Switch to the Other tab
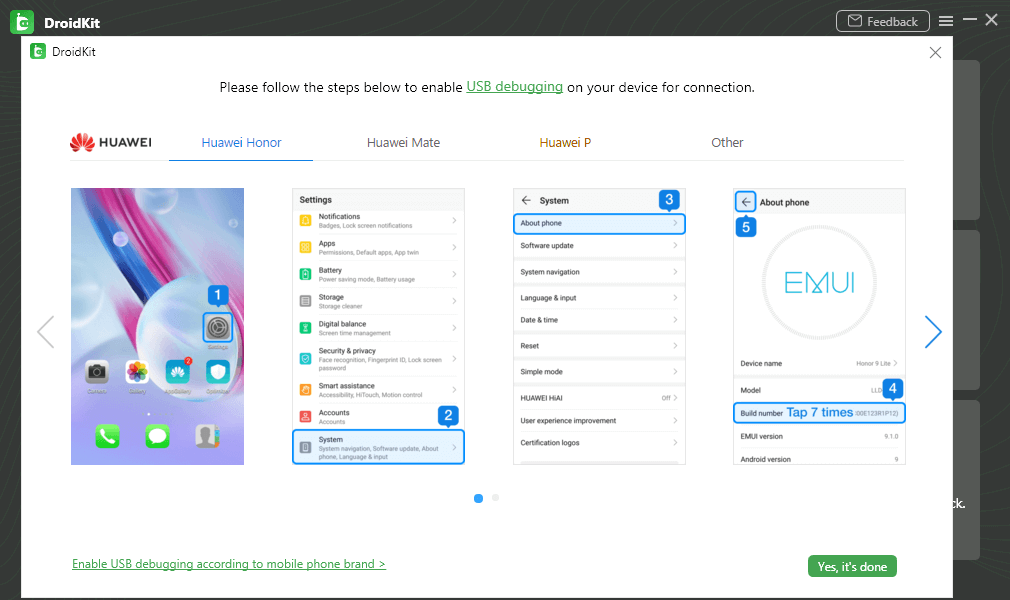This screenshot has width=1010, height=600. (x=727, y=142)
